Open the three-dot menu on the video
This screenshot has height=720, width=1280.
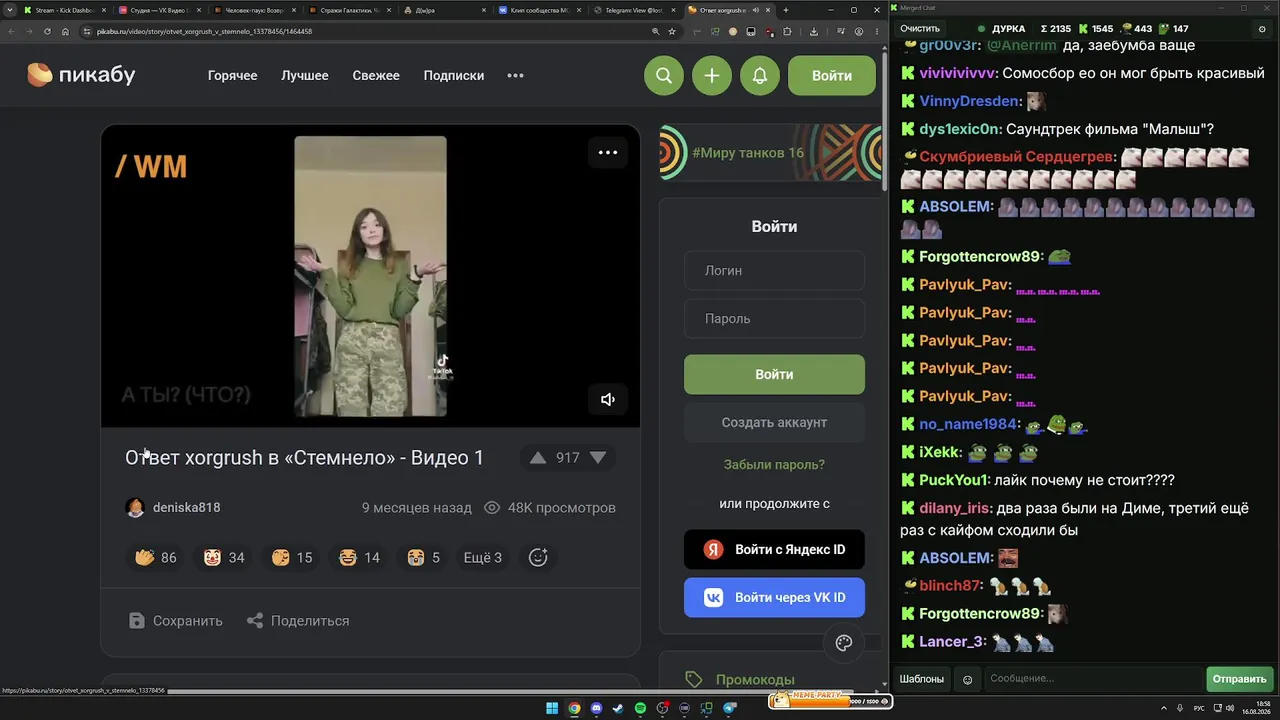tap(608, 153)
